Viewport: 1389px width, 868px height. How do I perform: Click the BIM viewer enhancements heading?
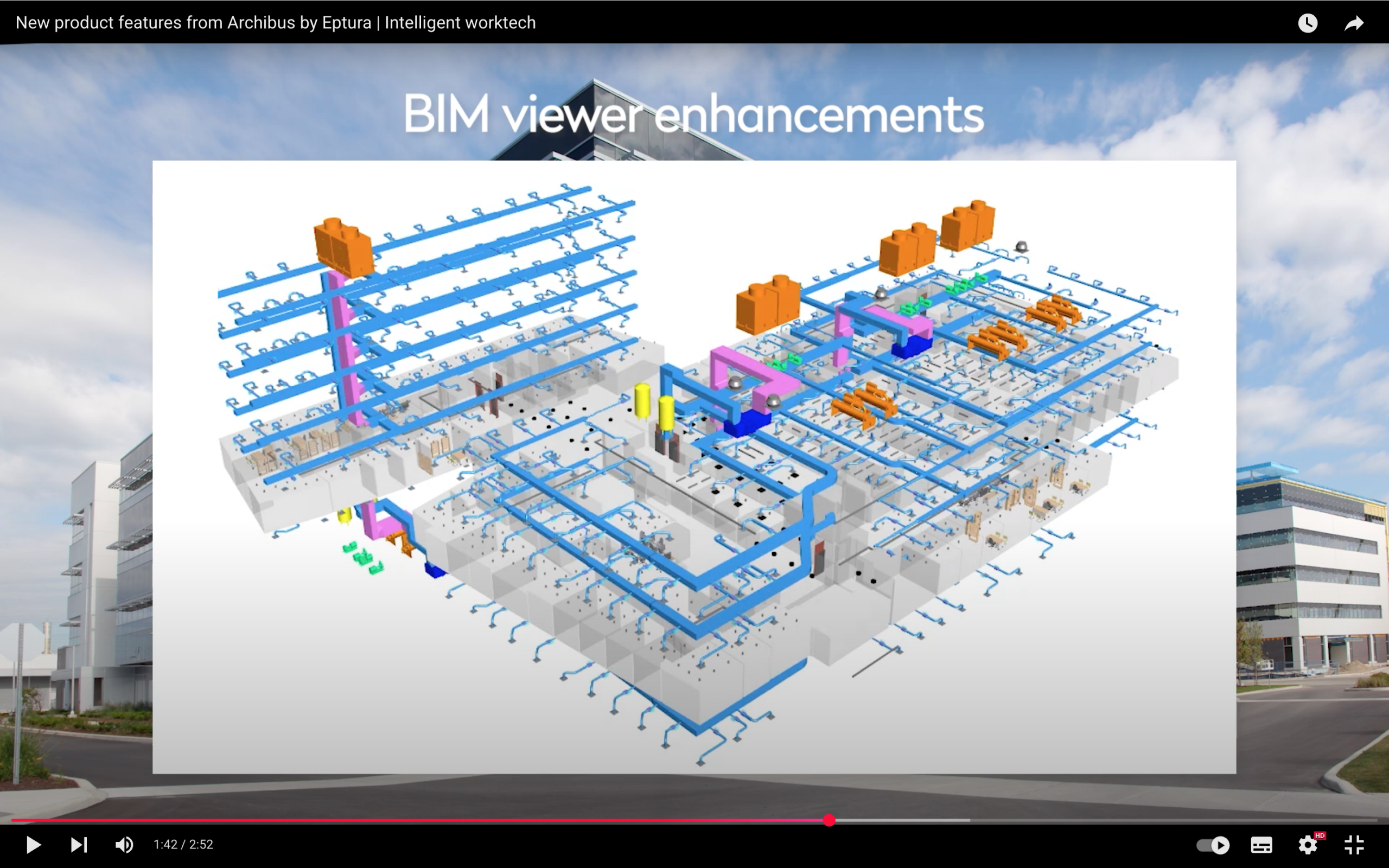tap(693, 114)
